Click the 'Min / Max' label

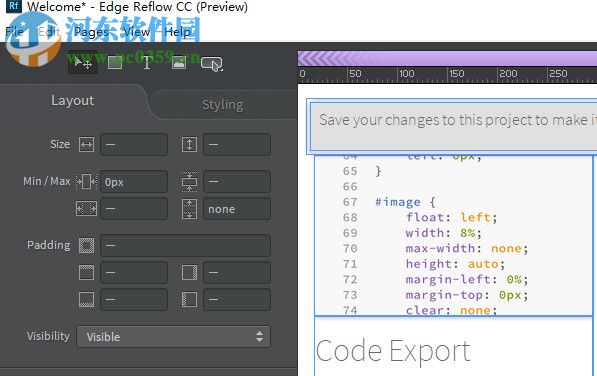coord(46,181)
